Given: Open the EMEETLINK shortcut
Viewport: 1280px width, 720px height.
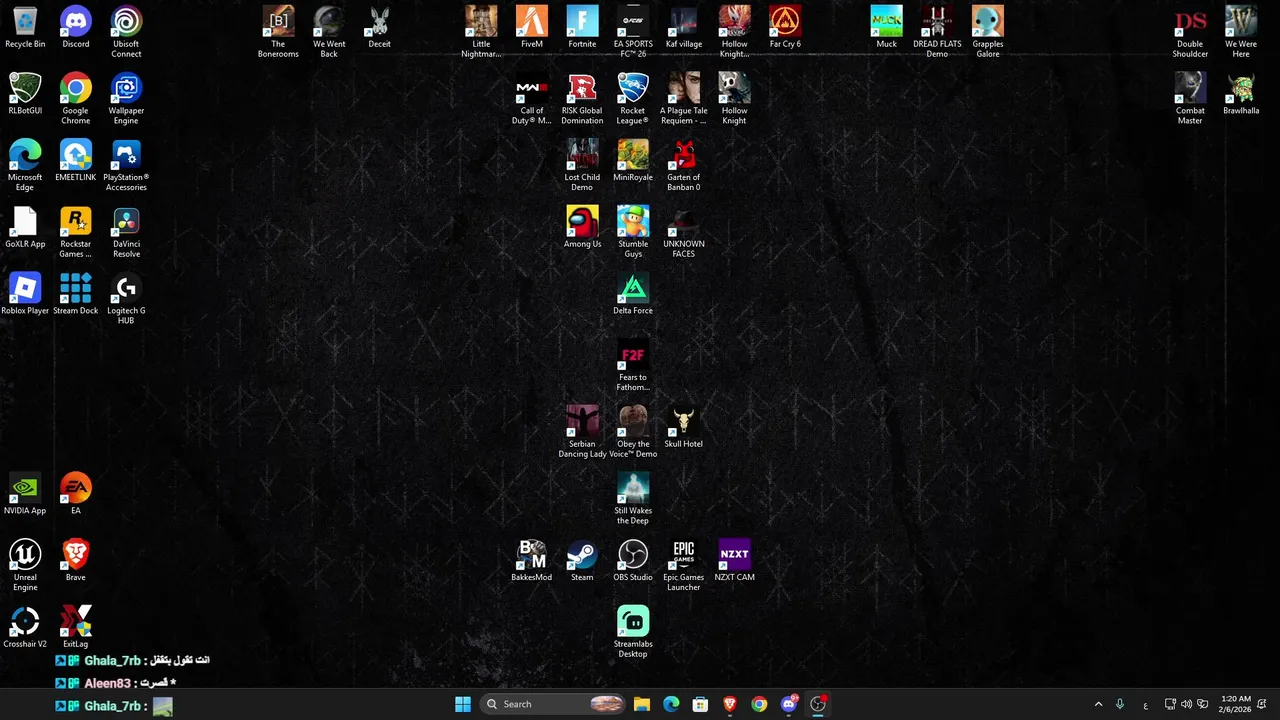Looking at the screenshot, I should pyautogui.click(x=75, y=161).
